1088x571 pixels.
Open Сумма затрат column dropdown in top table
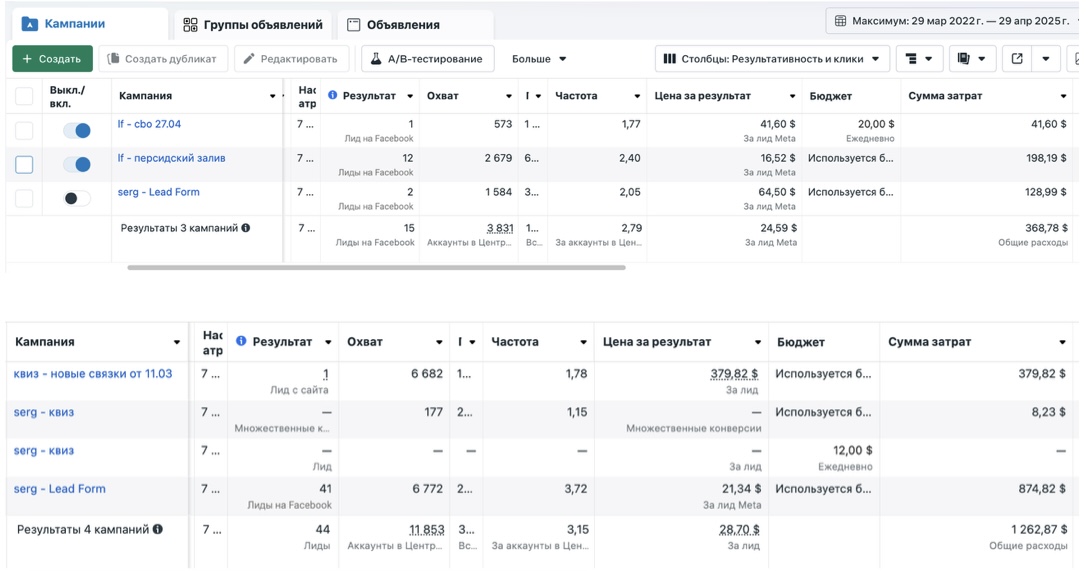tap(1063, 97)
